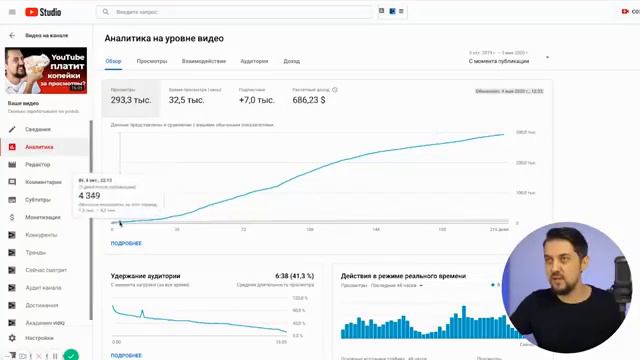Click the blue extension icon after search bar
Viewport: 640px width, 360px height.
click(392, 11)
